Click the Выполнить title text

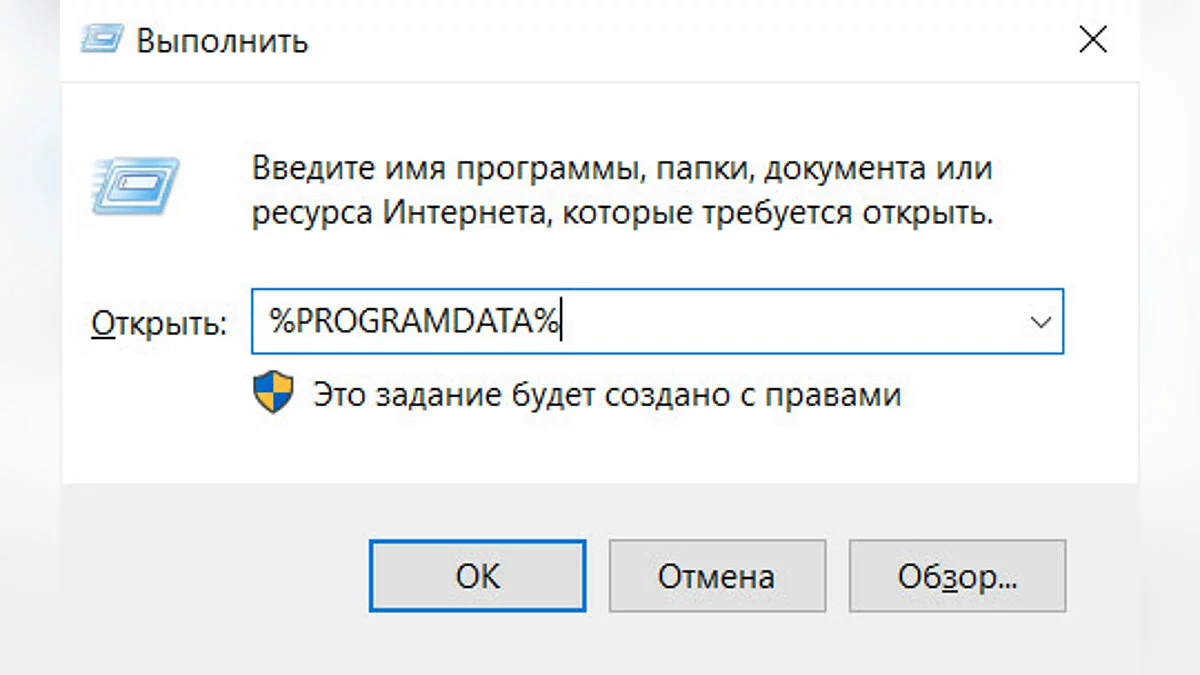click(x=222, y=41)
